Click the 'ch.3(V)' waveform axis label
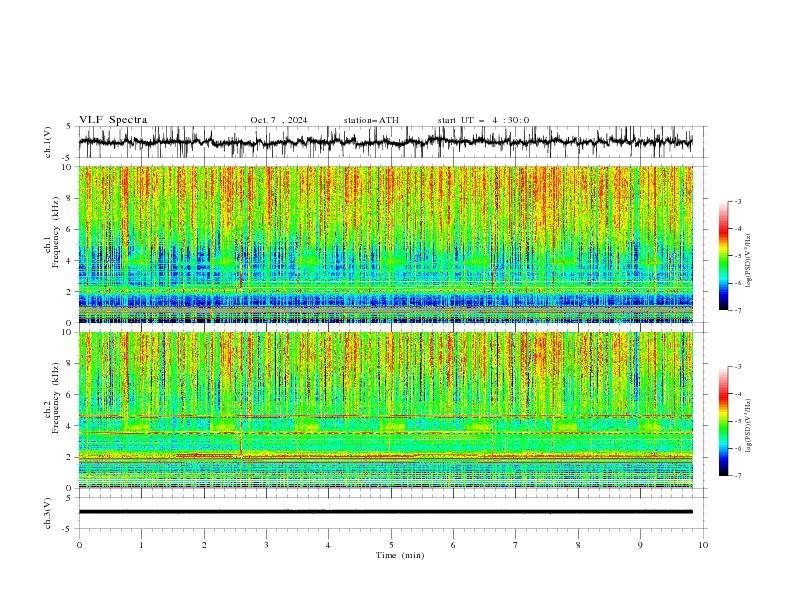792x612 pixels. point(48,513)
